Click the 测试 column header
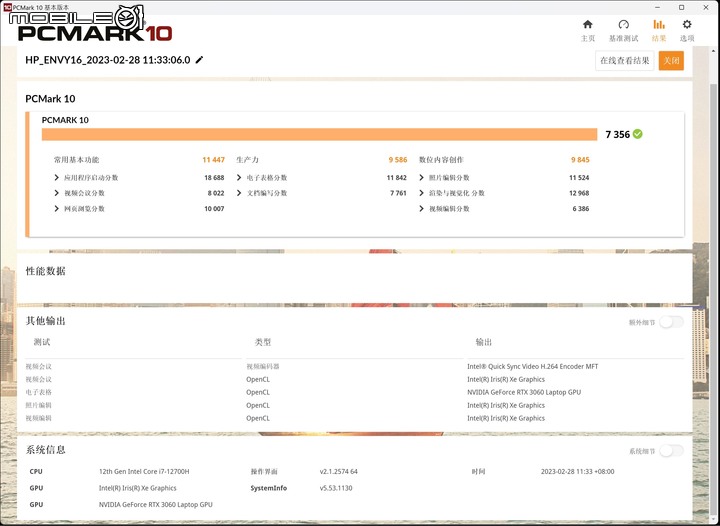The width and height of the screenshot is (720, 526). [x=42, y=342]
